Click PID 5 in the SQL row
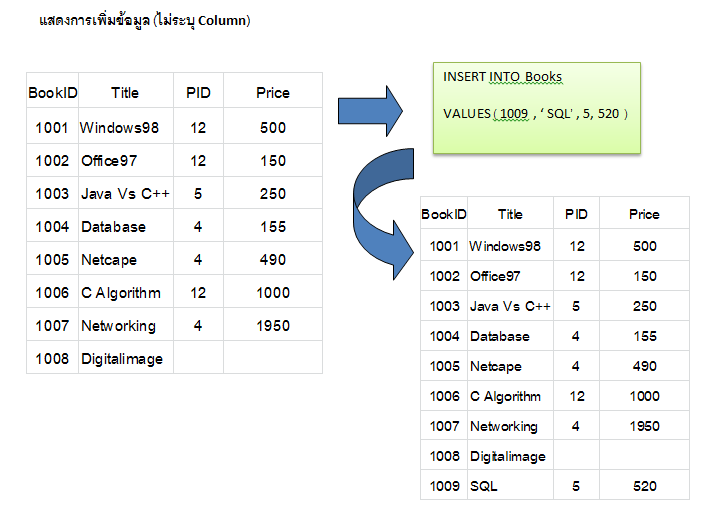Image resolution: width=713 pixels, height=523 pixels. pyautogui.click(x=576, y=486)
